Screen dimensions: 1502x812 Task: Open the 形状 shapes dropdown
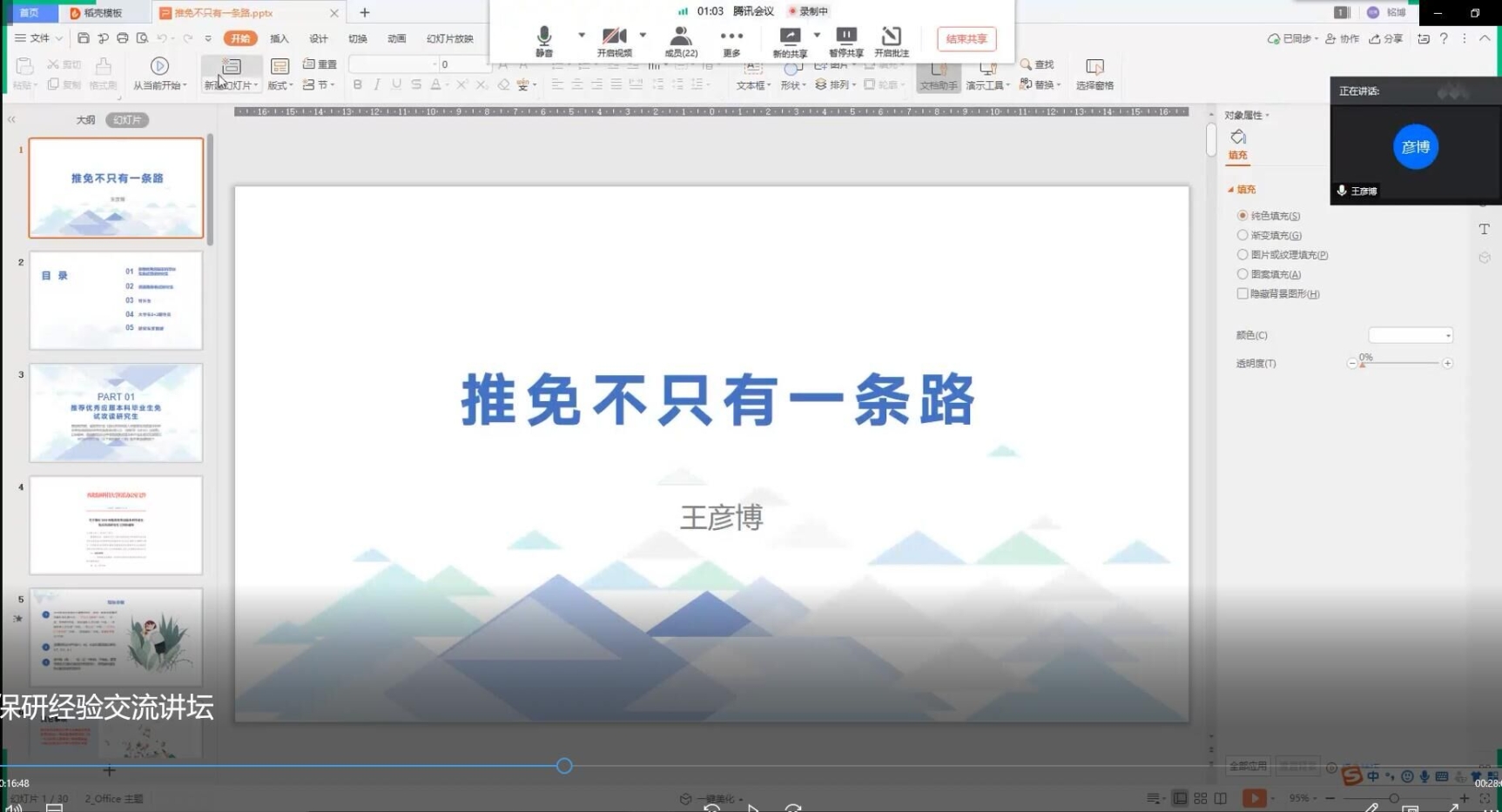pyautogui.click(x=792, y=77)
